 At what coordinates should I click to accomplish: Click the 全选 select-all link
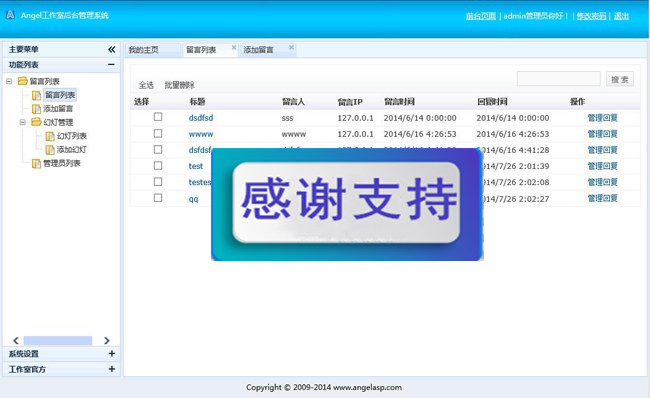tap(146, 85)
